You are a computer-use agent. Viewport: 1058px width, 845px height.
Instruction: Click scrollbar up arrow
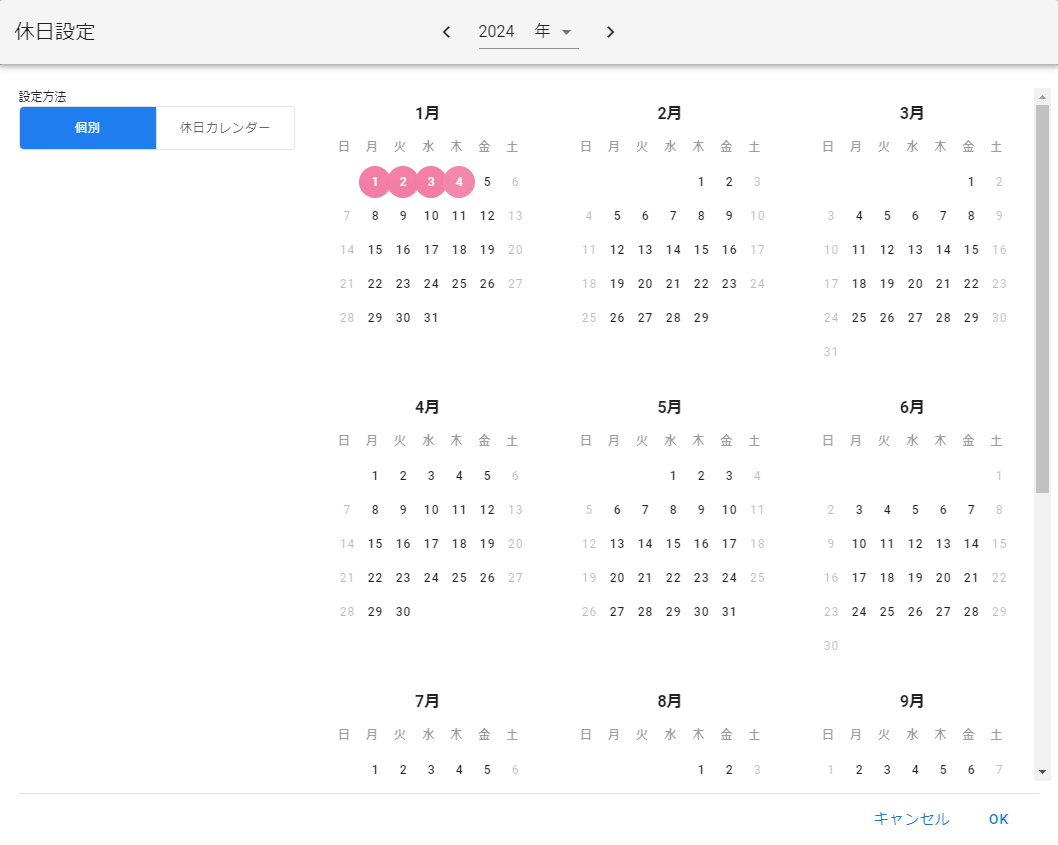[1042, 97]
